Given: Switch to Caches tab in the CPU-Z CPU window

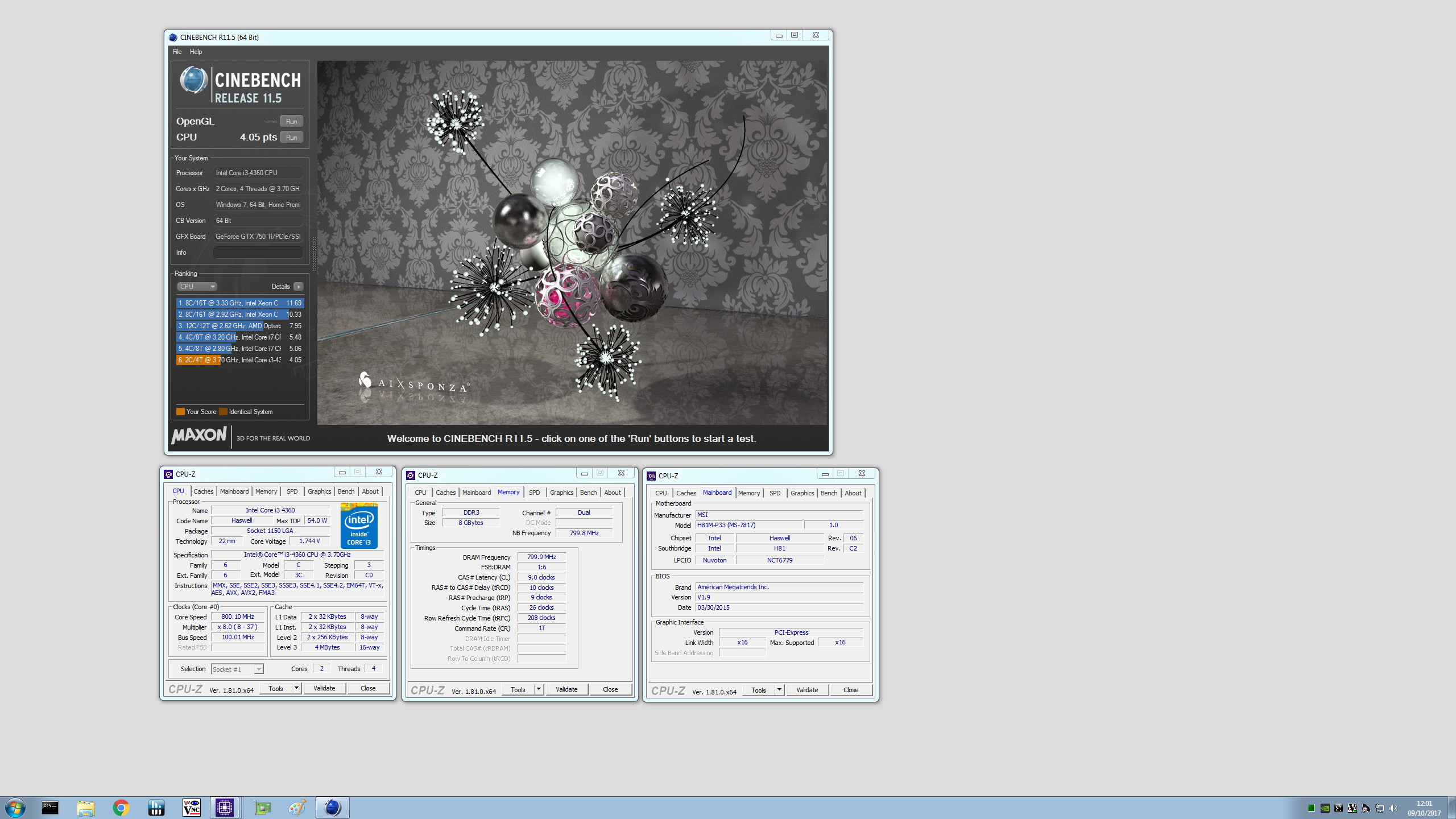Looking at the screenshot, I should (x=204, y=491).
